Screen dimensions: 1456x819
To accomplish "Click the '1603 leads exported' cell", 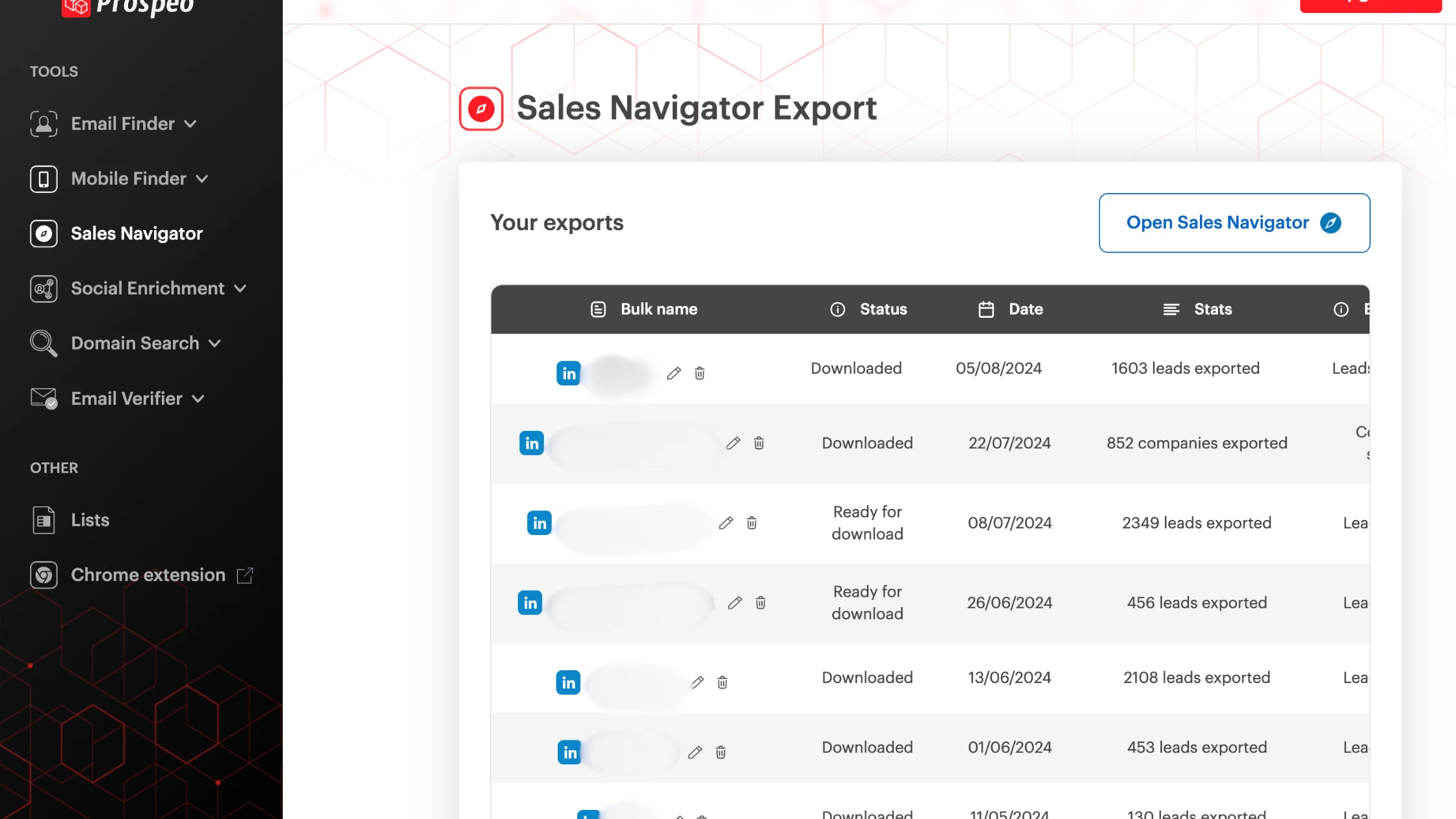I will pyautogui.click(x=1185, y=369).
